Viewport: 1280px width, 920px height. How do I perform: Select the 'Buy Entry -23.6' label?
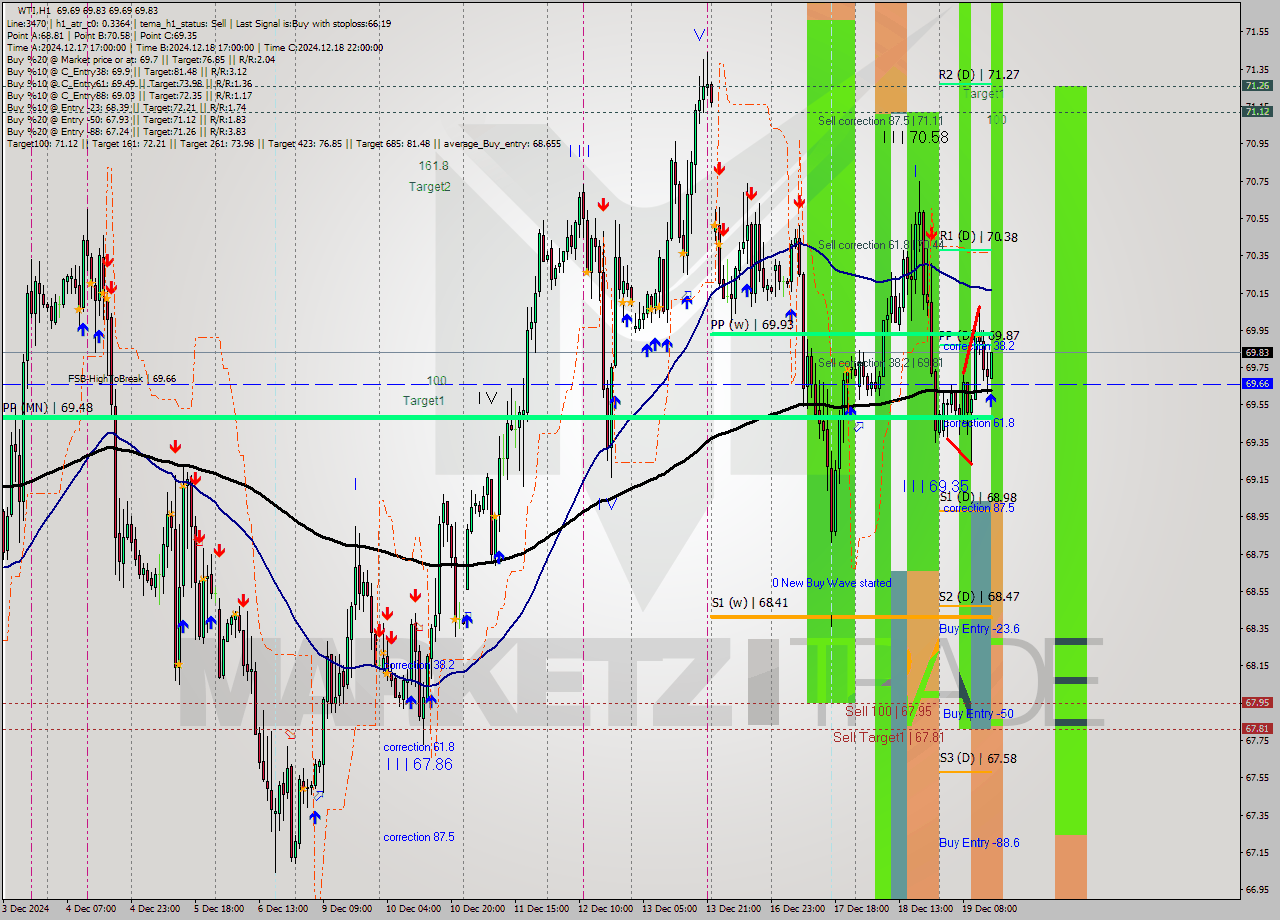[x=979, y=629]
